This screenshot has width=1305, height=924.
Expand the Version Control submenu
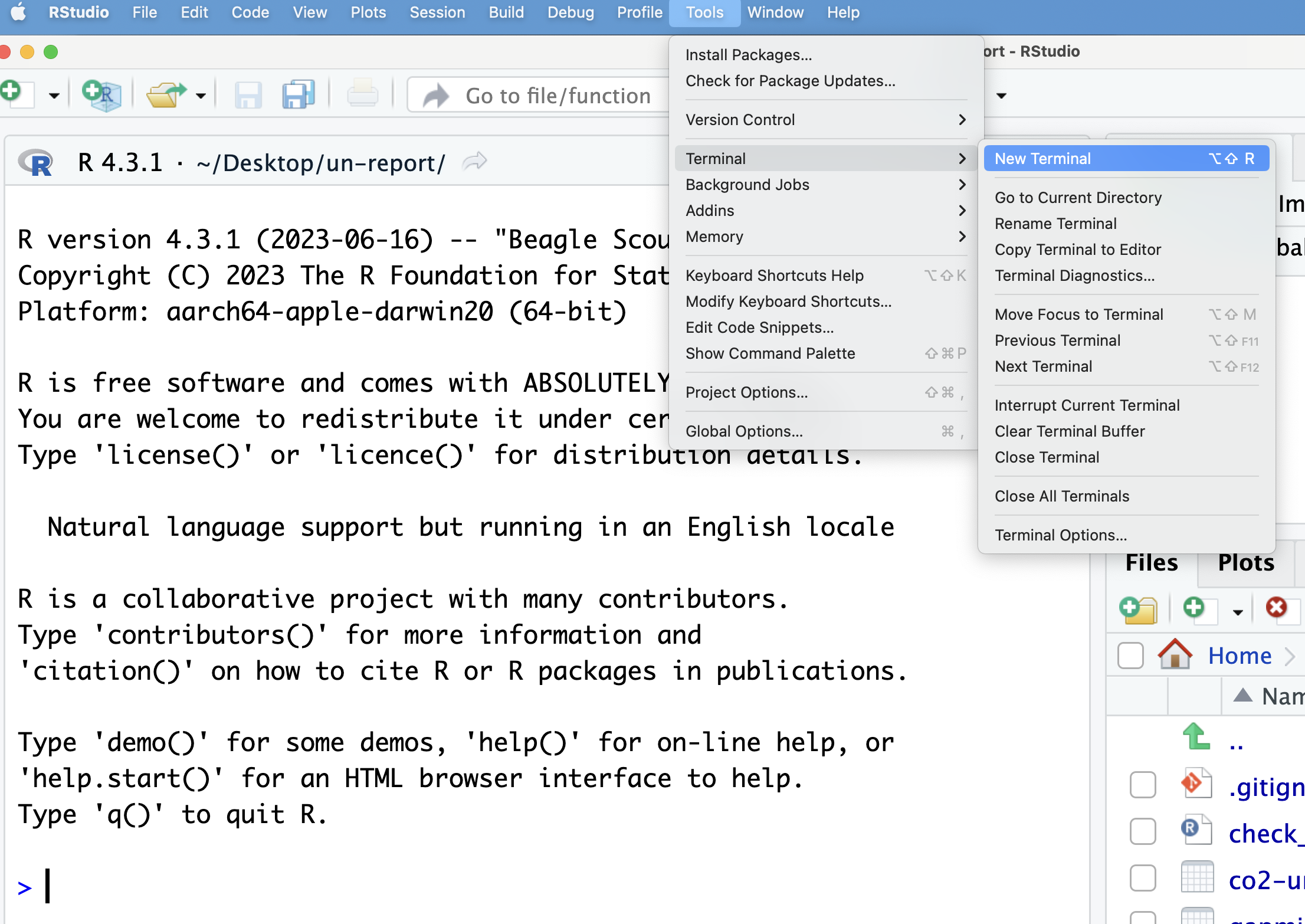point(826,120)
